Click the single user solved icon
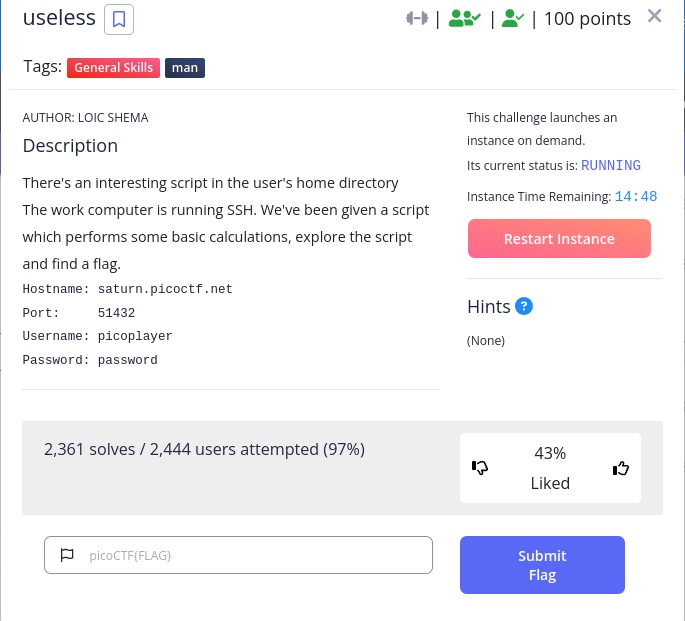 [513, 19]
